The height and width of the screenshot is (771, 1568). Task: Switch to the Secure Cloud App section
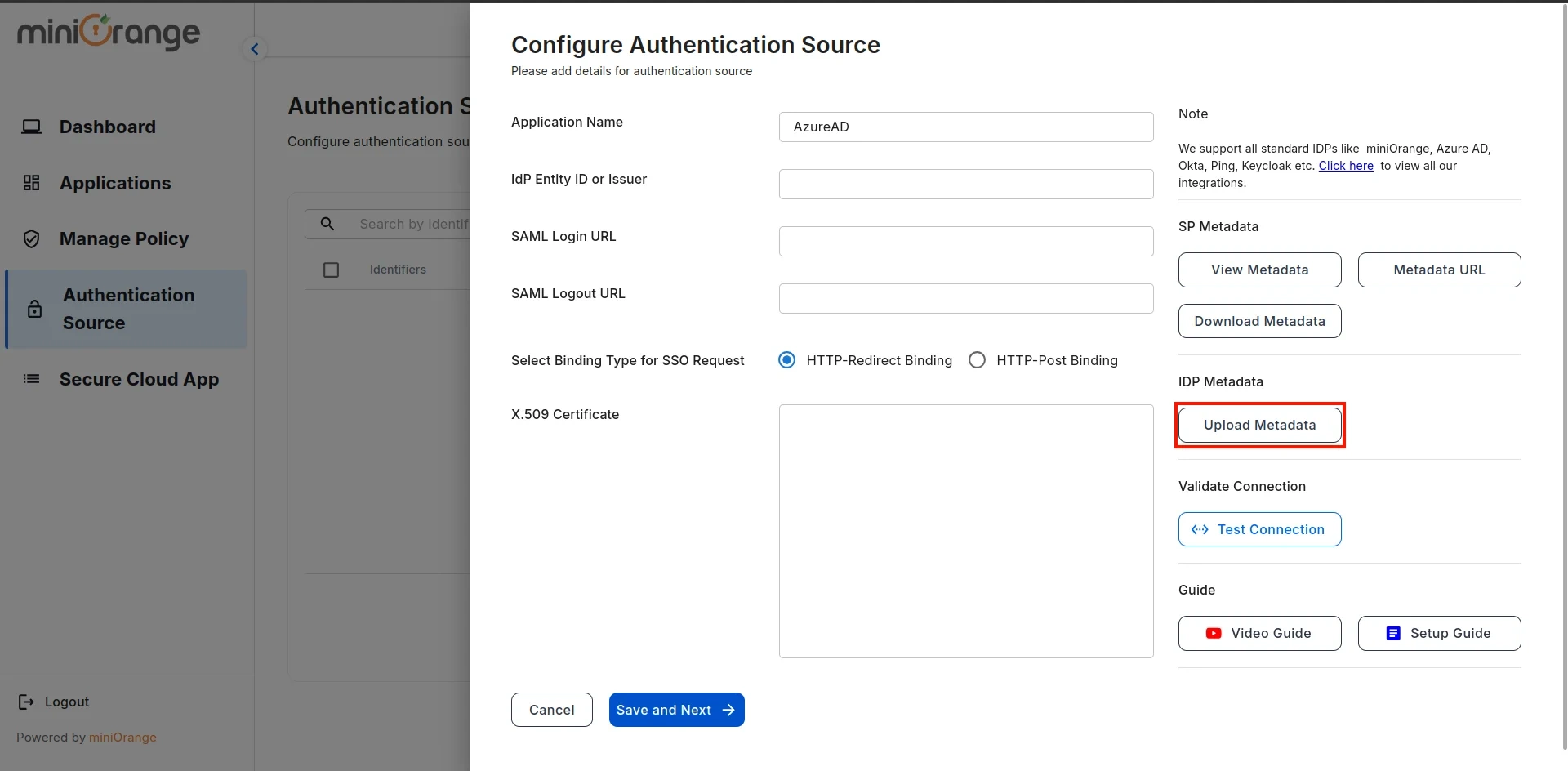pyautogui.click(x=140, y=379)
